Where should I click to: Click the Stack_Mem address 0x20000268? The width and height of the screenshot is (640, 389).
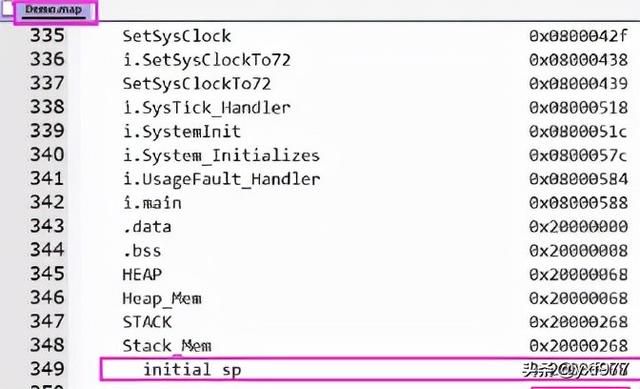[578, 346]
